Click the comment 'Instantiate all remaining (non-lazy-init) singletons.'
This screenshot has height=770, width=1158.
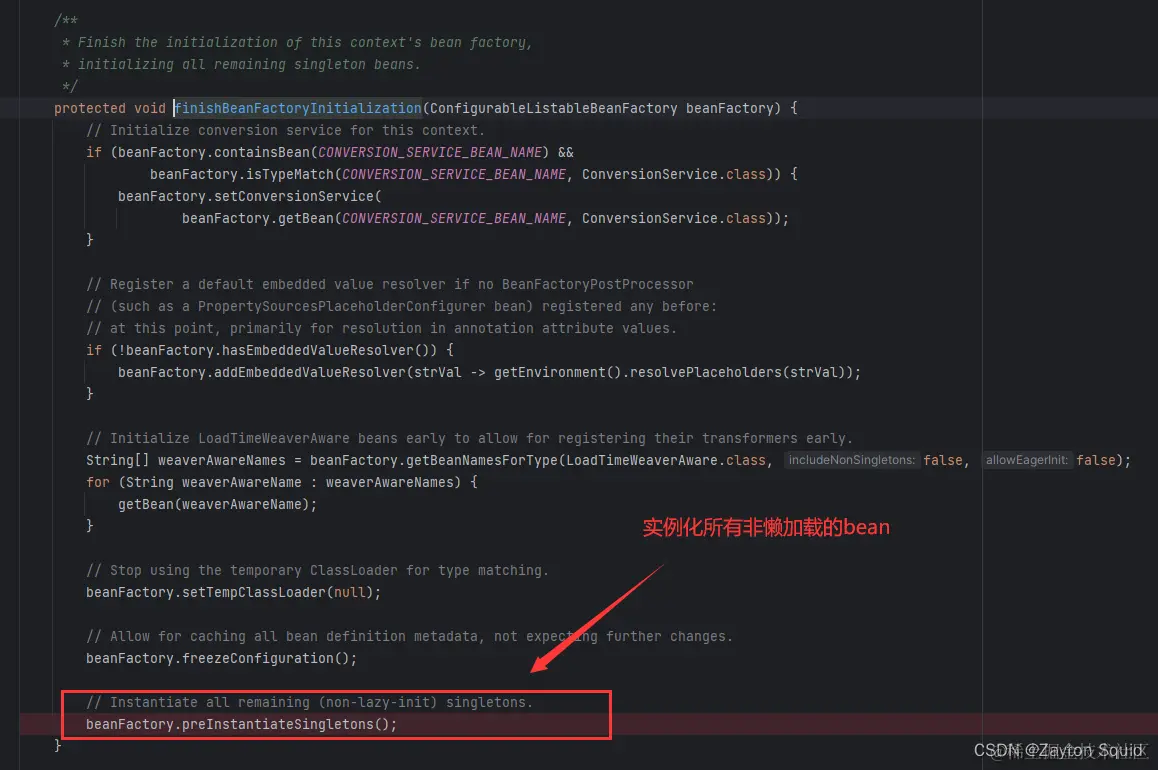[309, 703]
